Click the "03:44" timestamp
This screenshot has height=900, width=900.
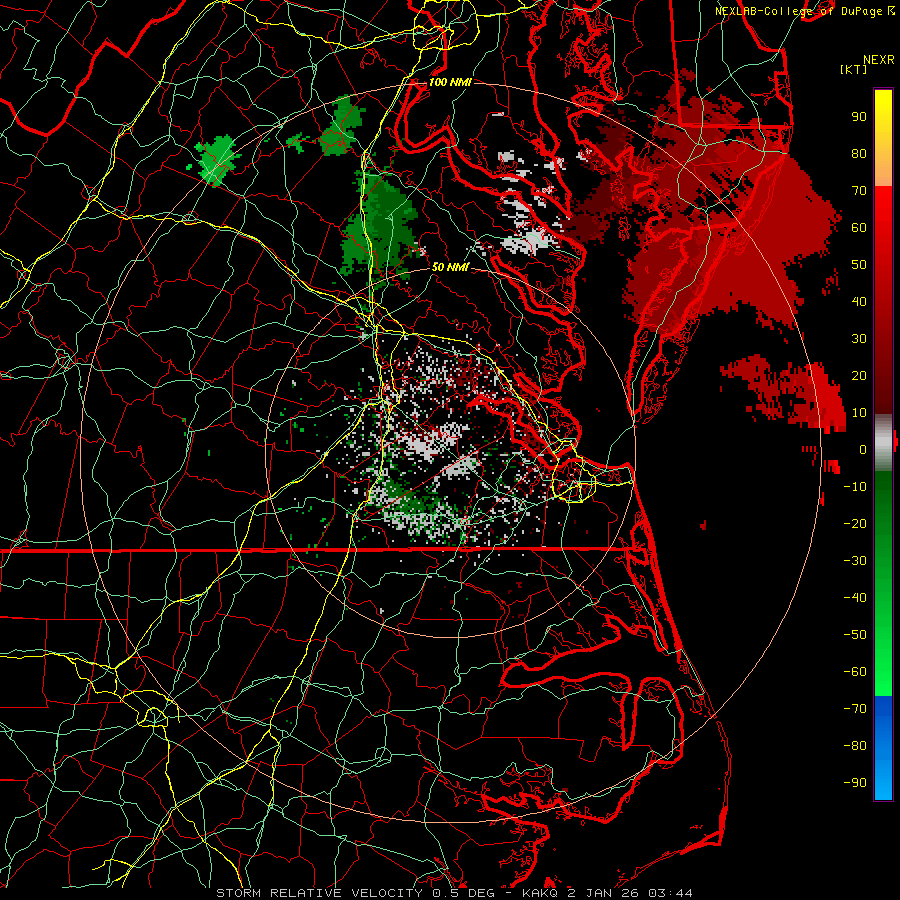[670, 893]
